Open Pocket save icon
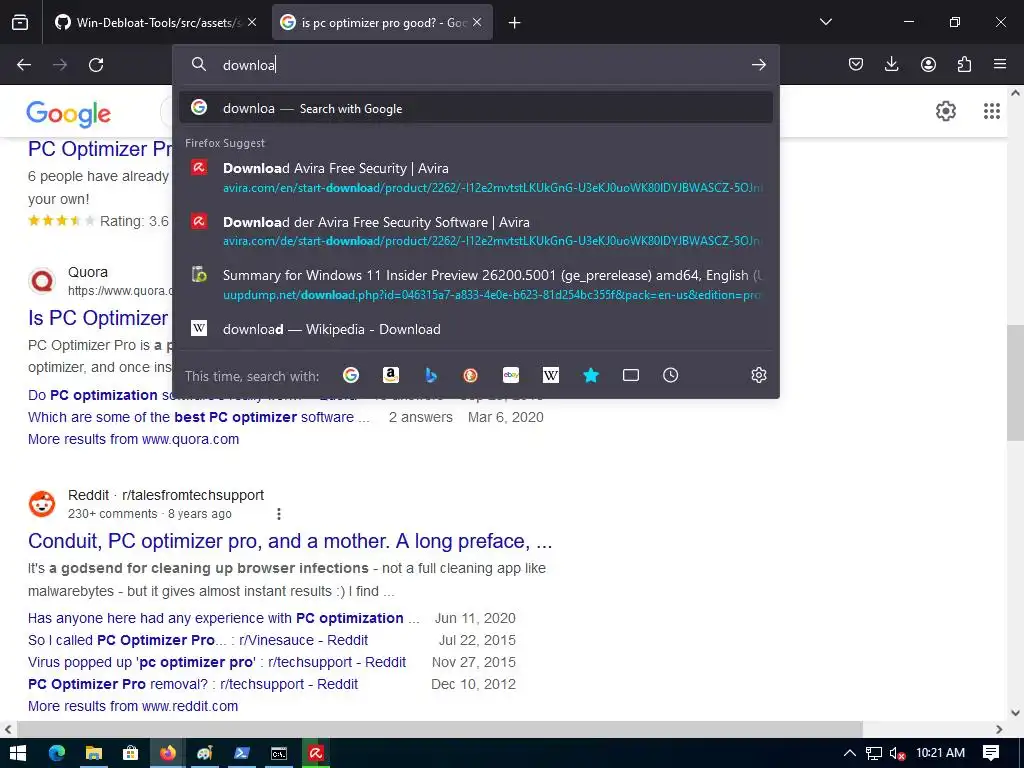This screenshot has height=768, width=1024. coord(856,64)
